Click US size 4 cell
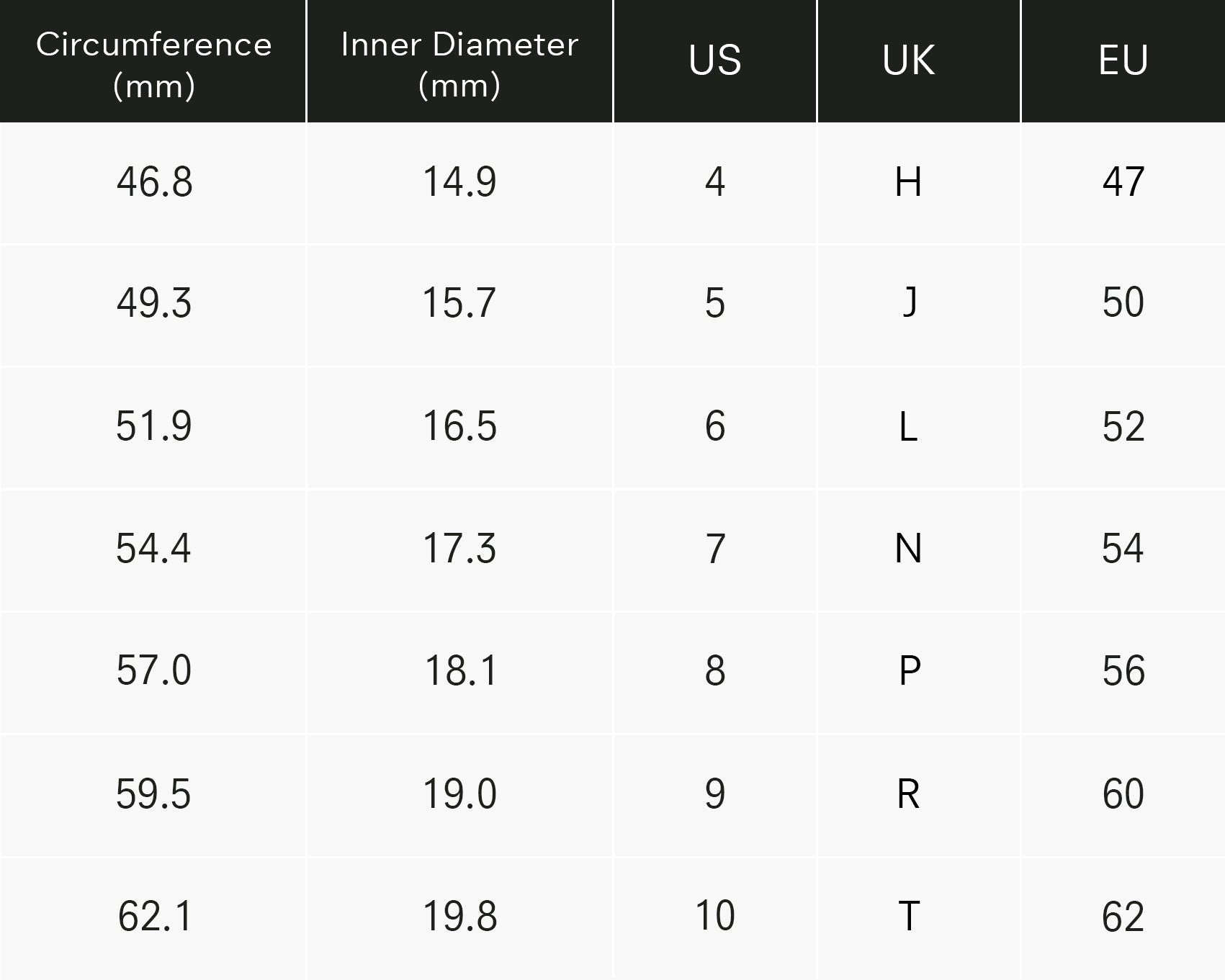This screenshot has height=980, width=1225. coord(714,182)
